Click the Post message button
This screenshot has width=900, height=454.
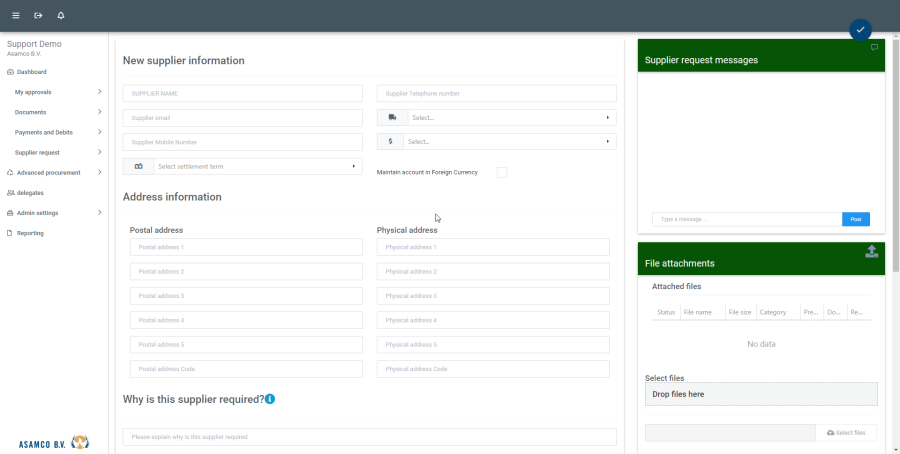coord(855,219)
